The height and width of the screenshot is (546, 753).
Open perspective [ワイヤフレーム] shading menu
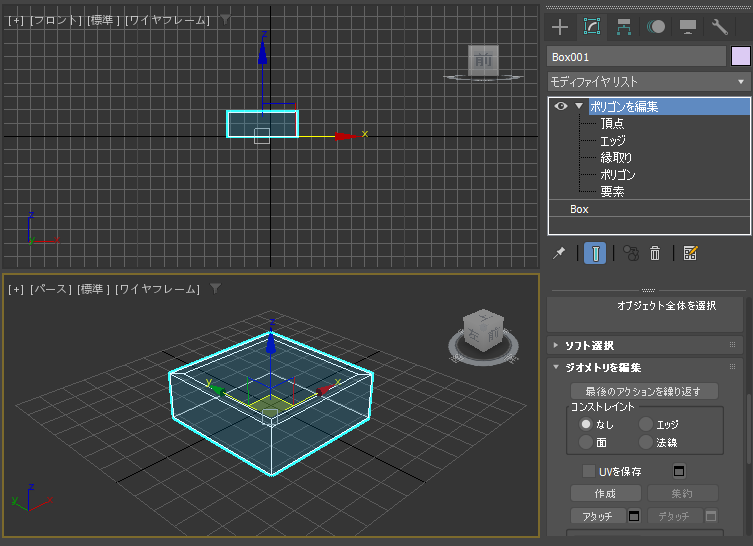[158, 289]
